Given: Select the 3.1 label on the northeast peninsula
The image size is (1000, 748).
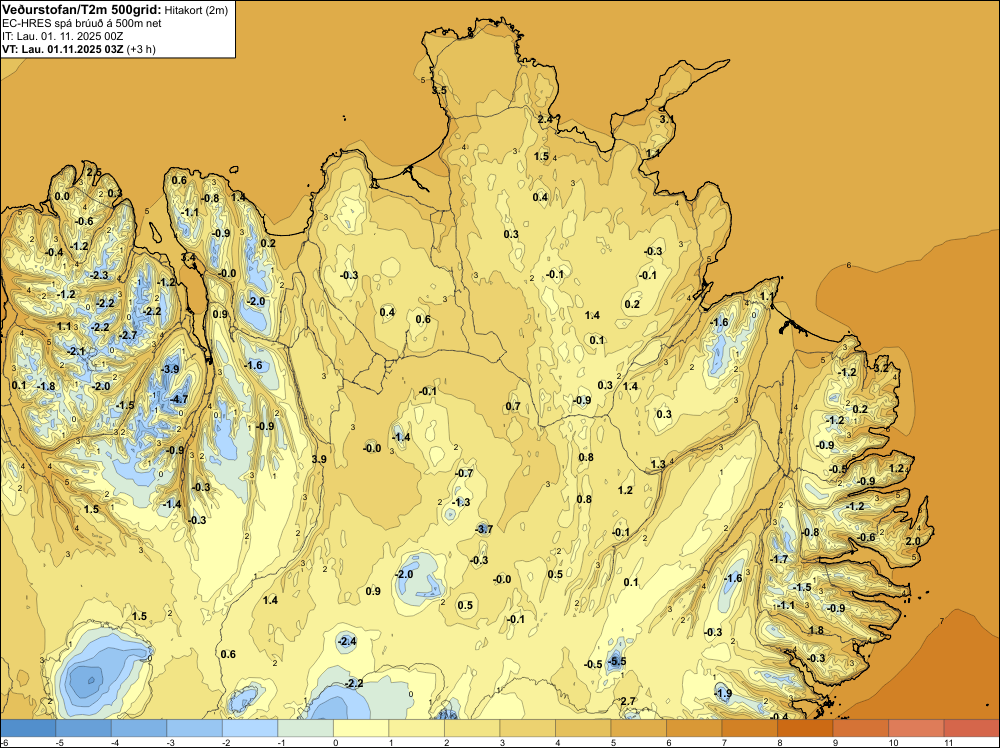Looking at the screenshot, I should pos(666,119).
